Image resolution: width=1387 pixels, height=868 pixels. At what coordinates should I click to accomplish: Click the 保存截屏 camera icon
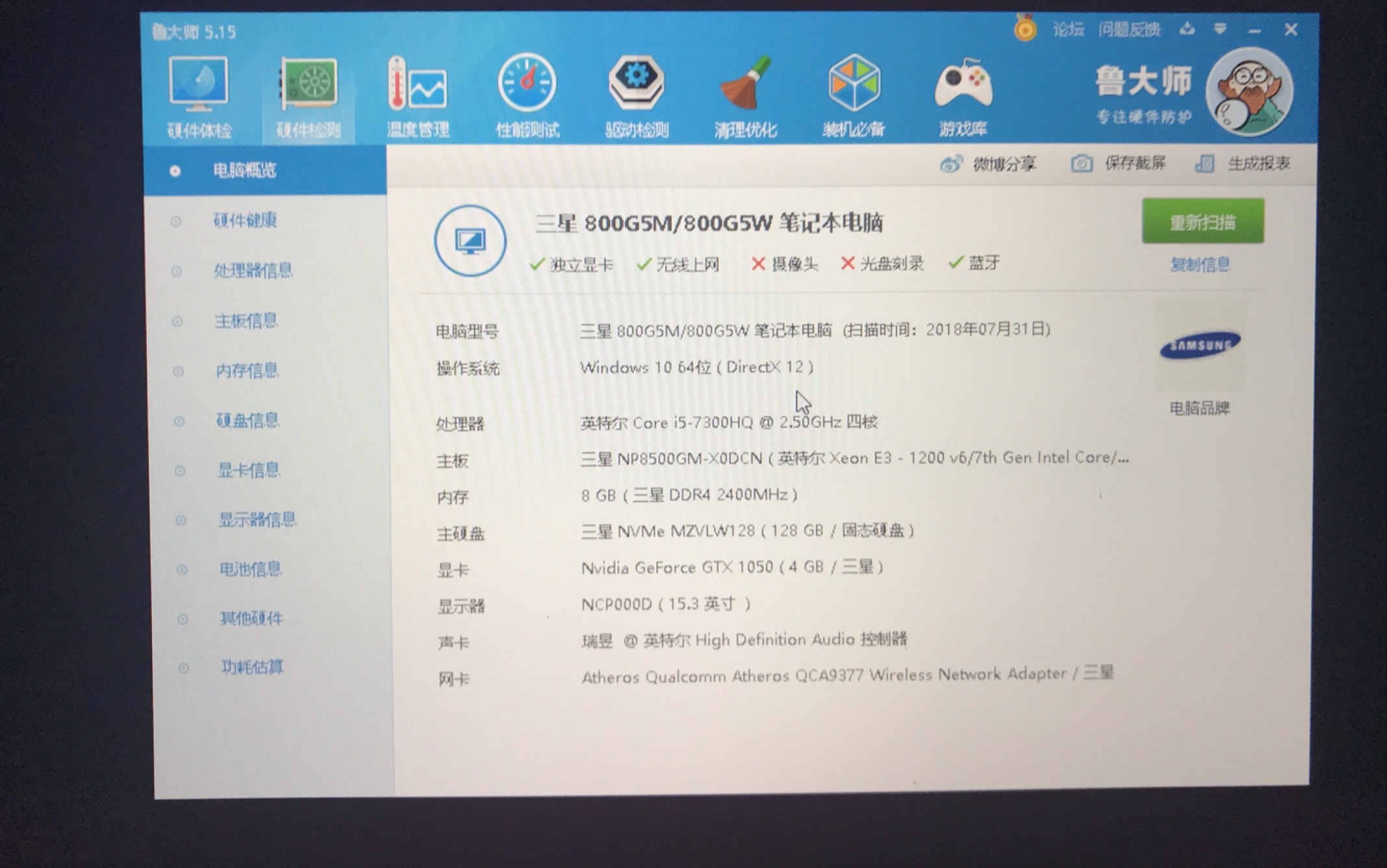point(1082,163)
